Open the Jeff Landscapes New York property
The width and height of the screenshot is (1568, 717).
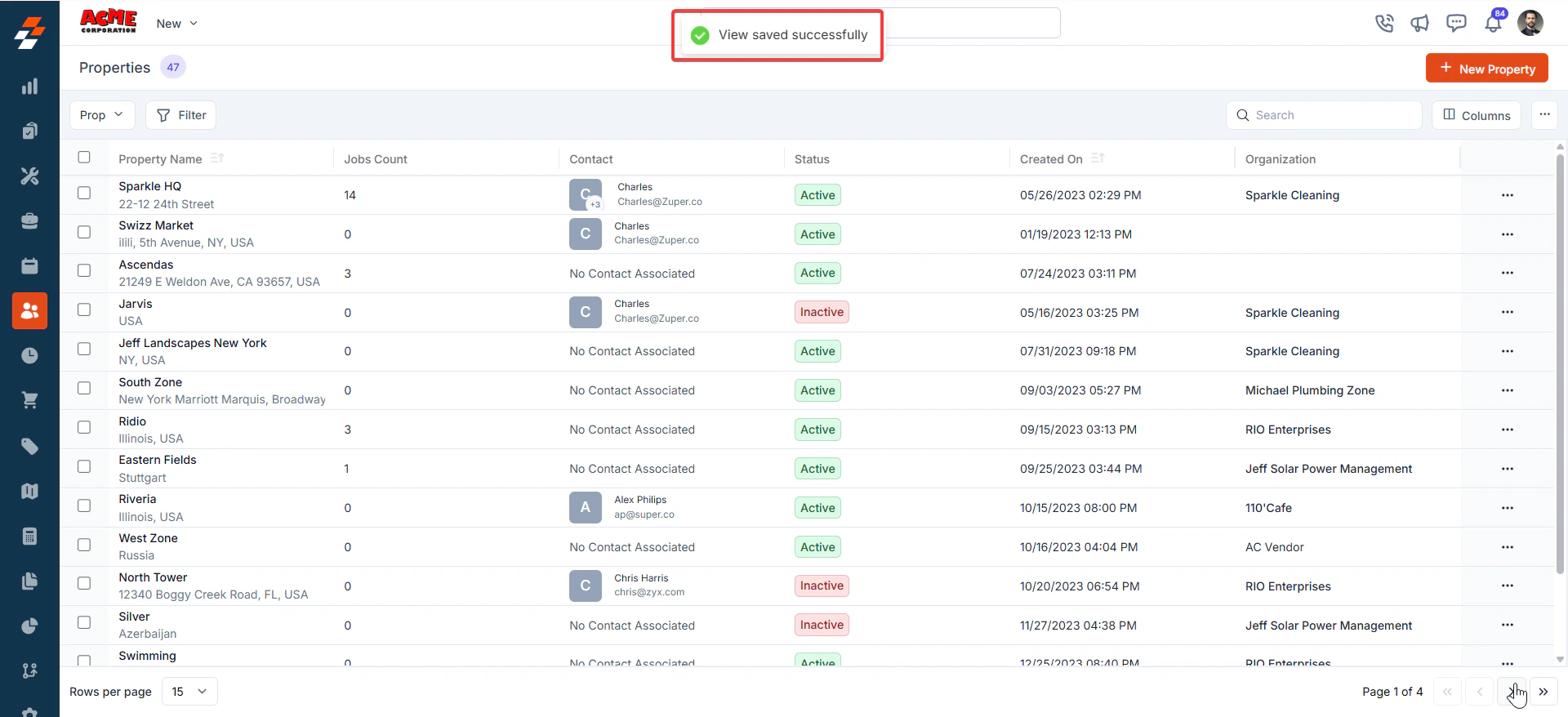tap(193, 343)
